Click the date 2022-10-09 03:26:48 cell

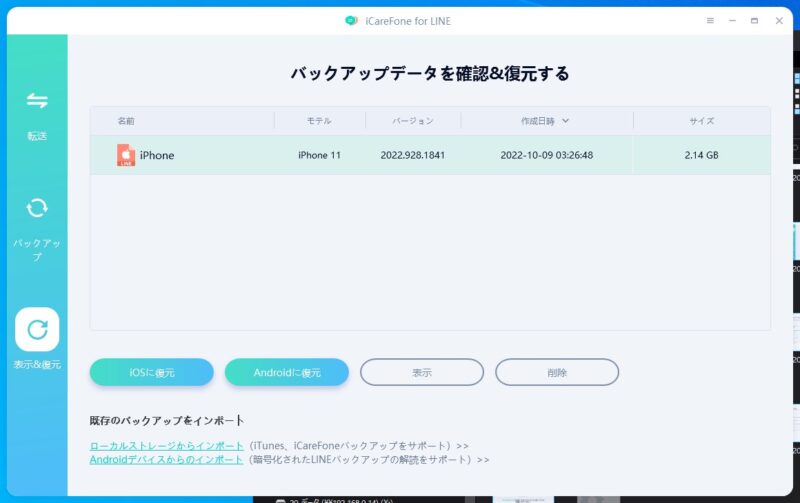pyautogui.click(x=546, y=155)
